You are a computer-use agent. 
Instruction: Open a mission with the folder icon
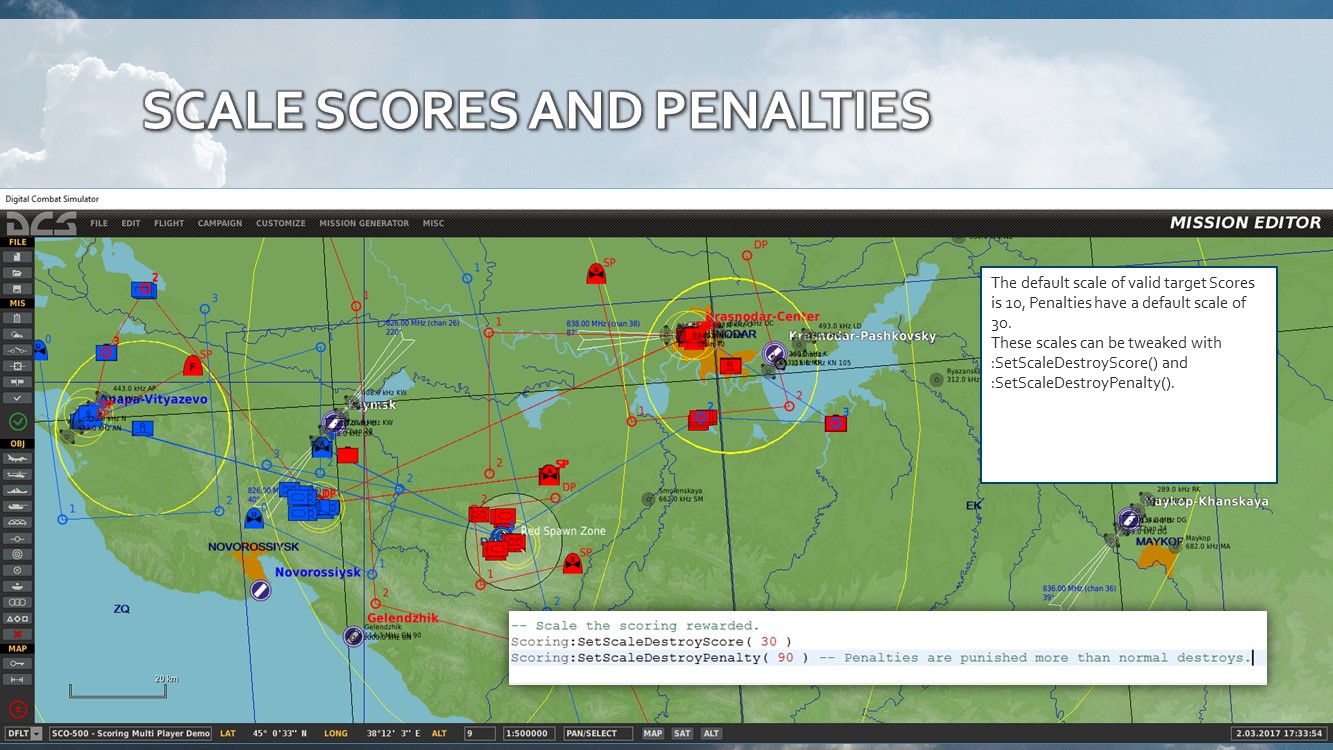point(17,272)
